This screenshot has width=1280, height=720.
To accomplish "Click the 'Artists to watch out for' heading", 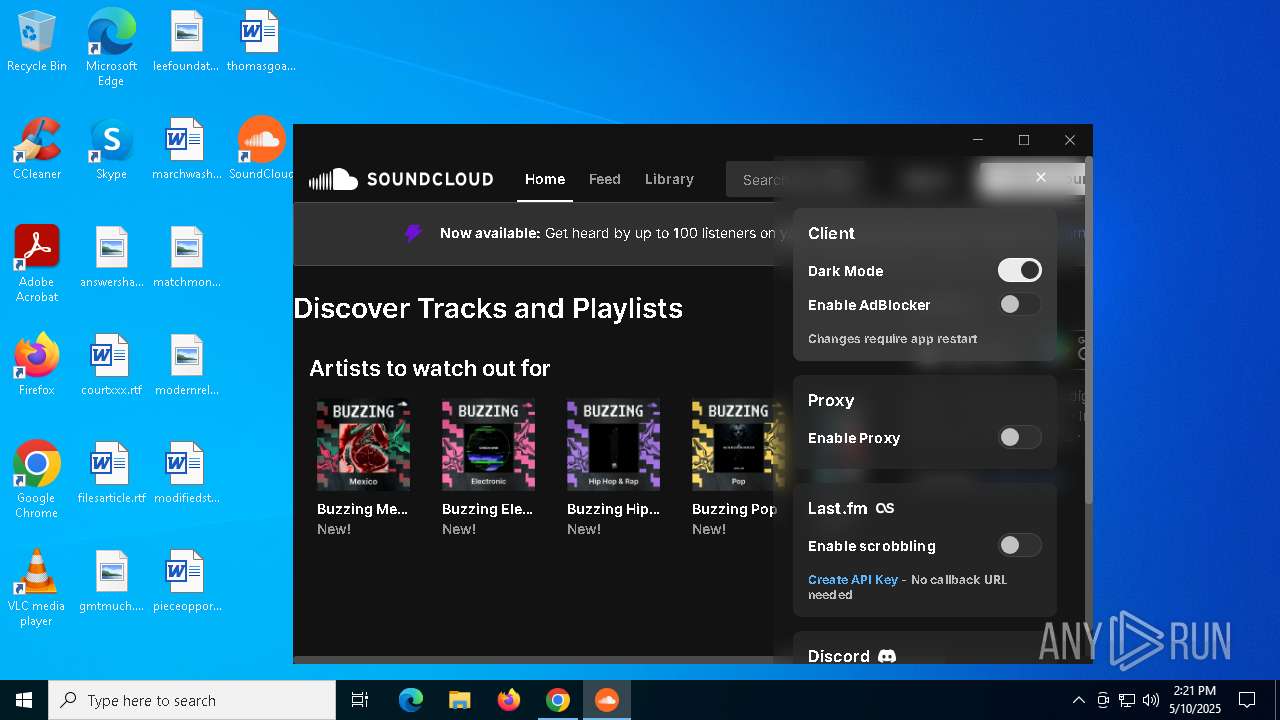I will click(x=430, y=368).
